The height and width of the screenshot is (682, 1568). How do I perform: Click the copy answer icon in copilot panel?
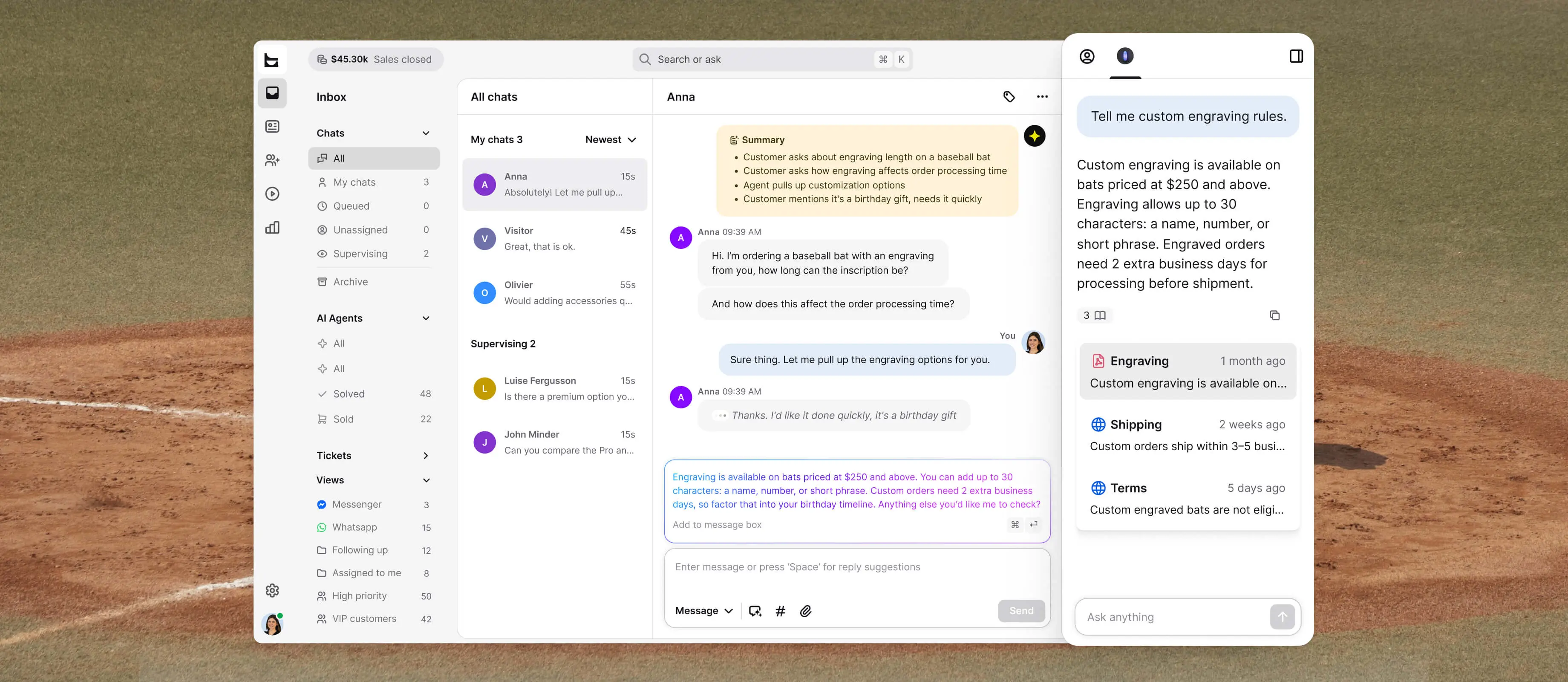coord(1274,315)
